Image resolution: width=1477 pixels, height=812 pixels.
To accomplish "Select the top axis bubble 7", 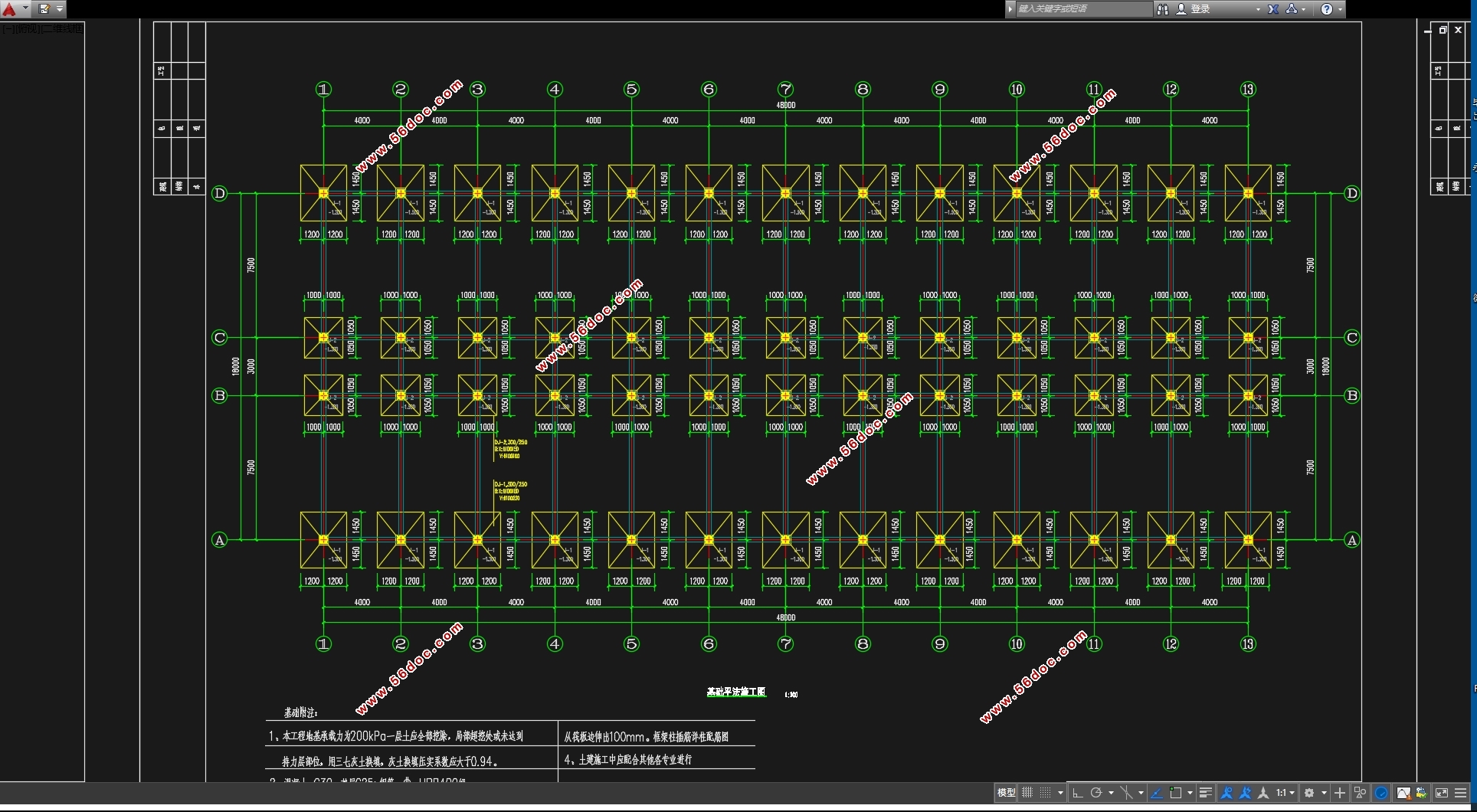I will [785, 89].
